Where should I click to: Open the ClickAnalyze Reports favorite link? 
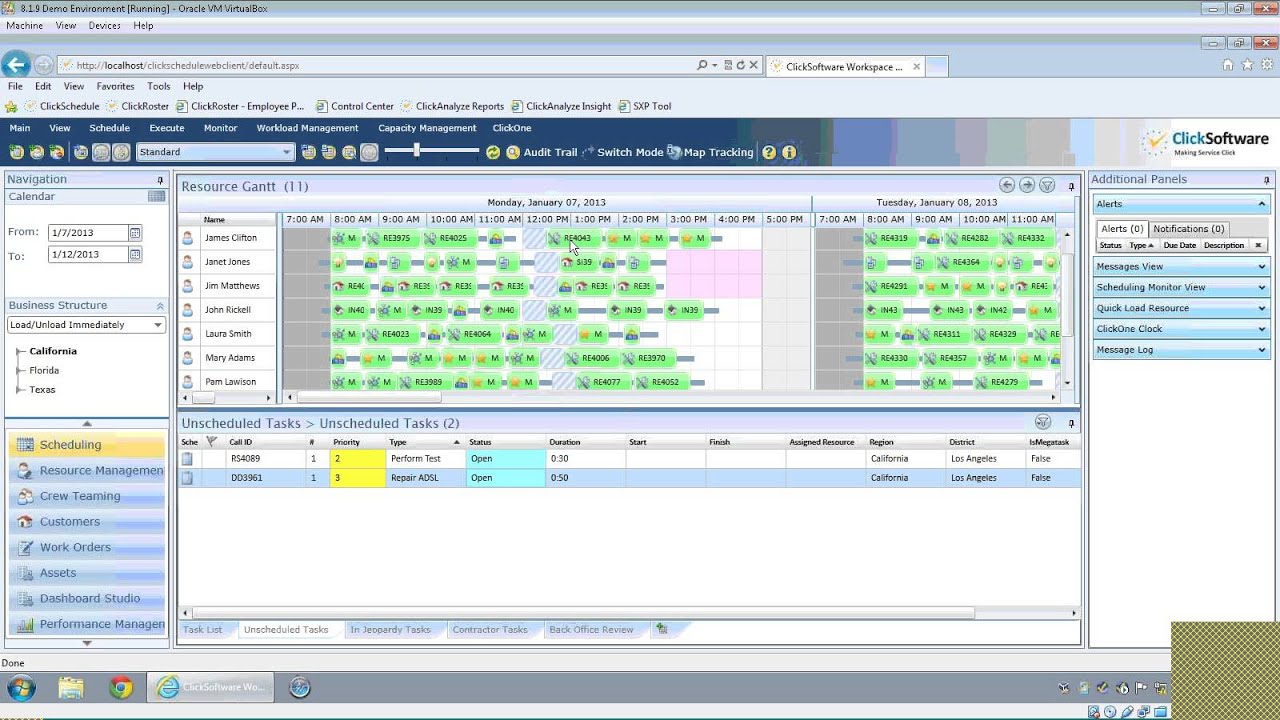pos(452,106)
